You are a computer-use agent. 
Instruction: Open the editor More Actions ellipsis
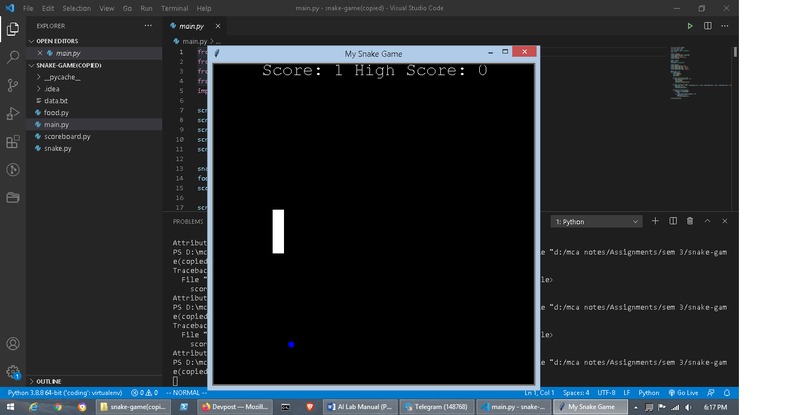click(725, 26)
